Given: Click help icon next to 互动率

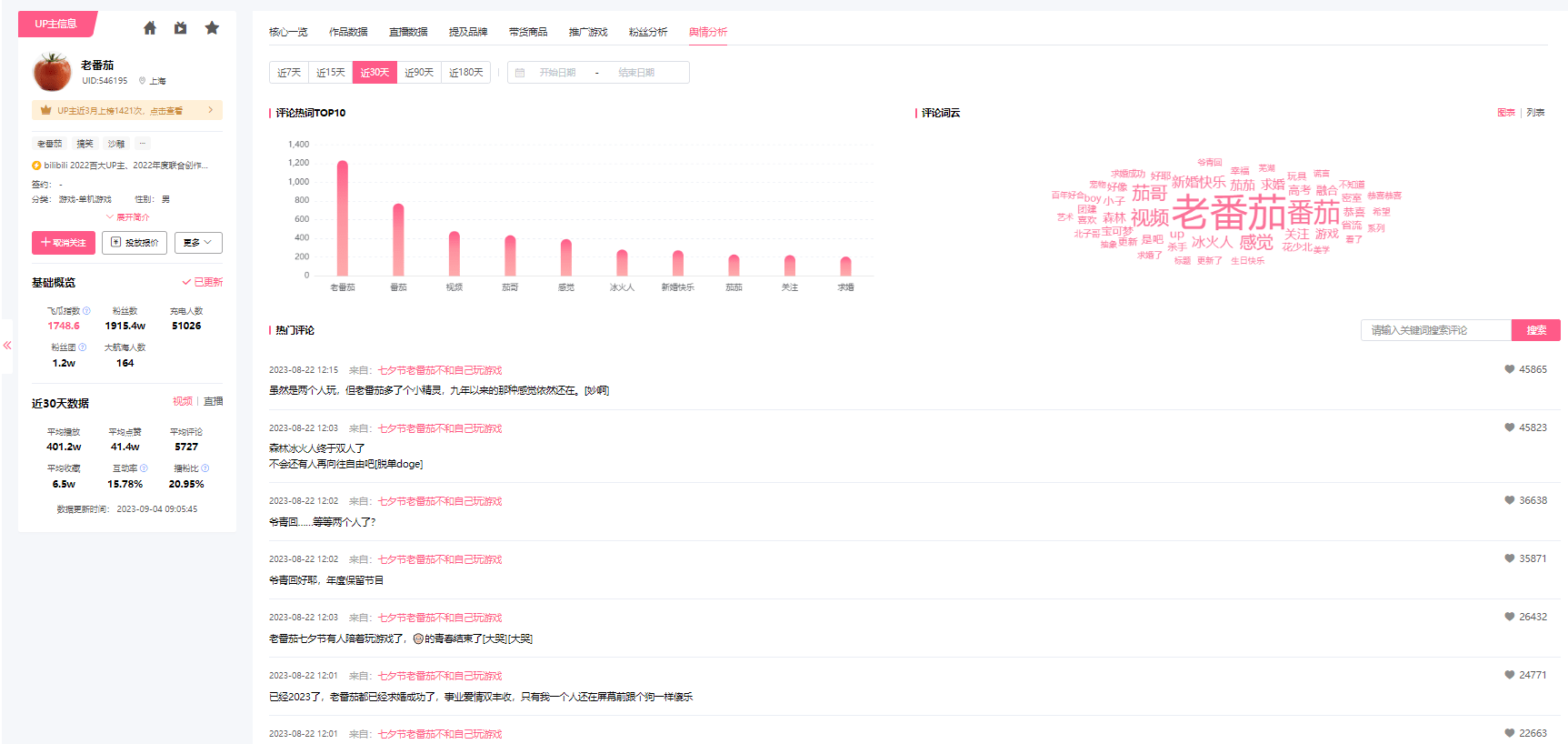Looking at the screenshot, I should pos(144,468).
